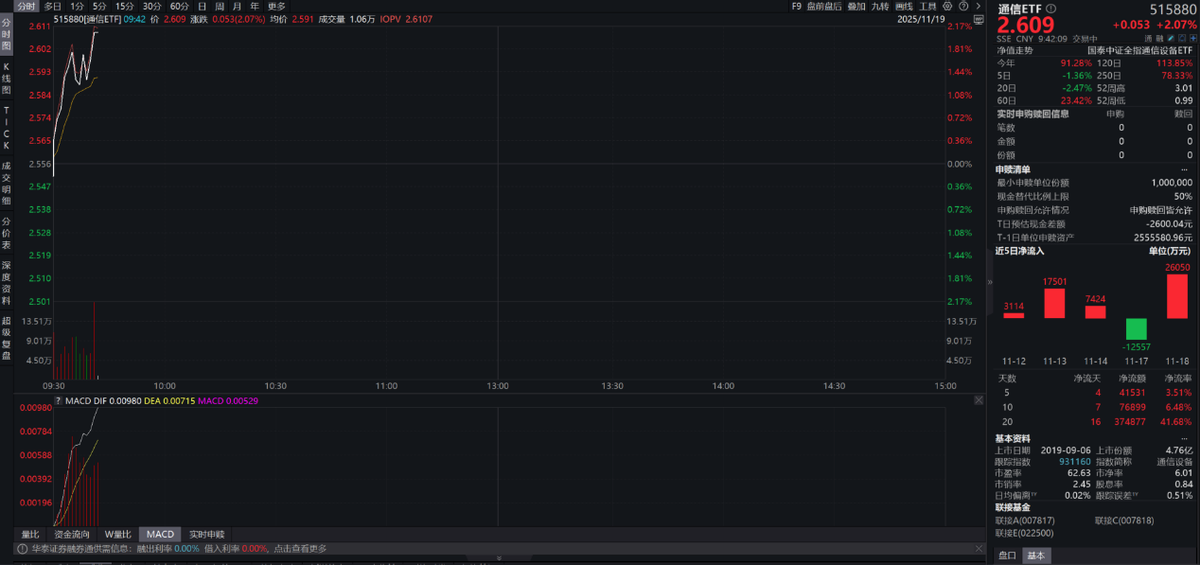The image size is (1200, 565).
Task: Select the MACD indicator tab
Action: [160, 534]
